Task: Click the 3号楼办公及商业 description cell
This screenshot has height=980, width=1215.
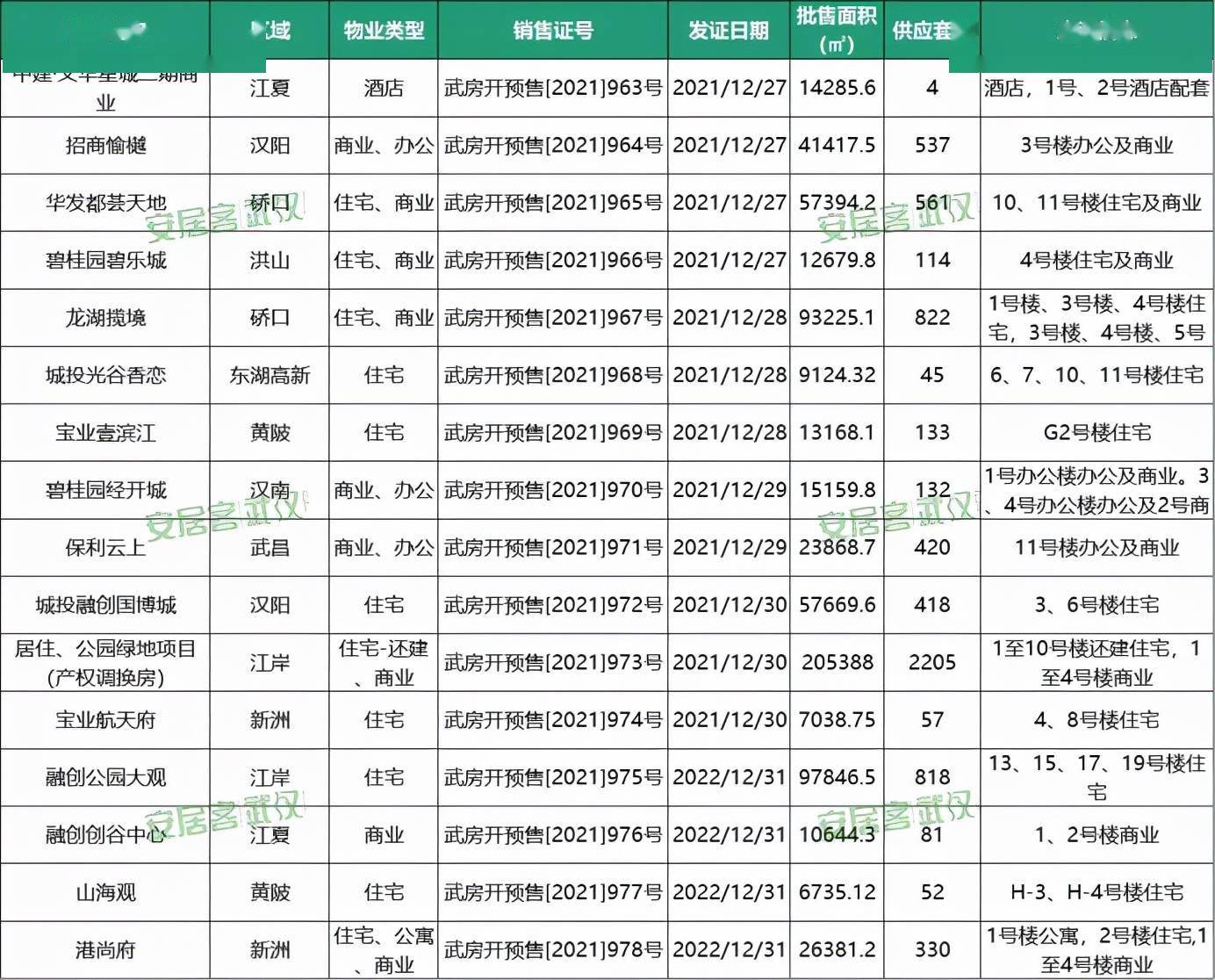Action: [x=1097, y=145]
